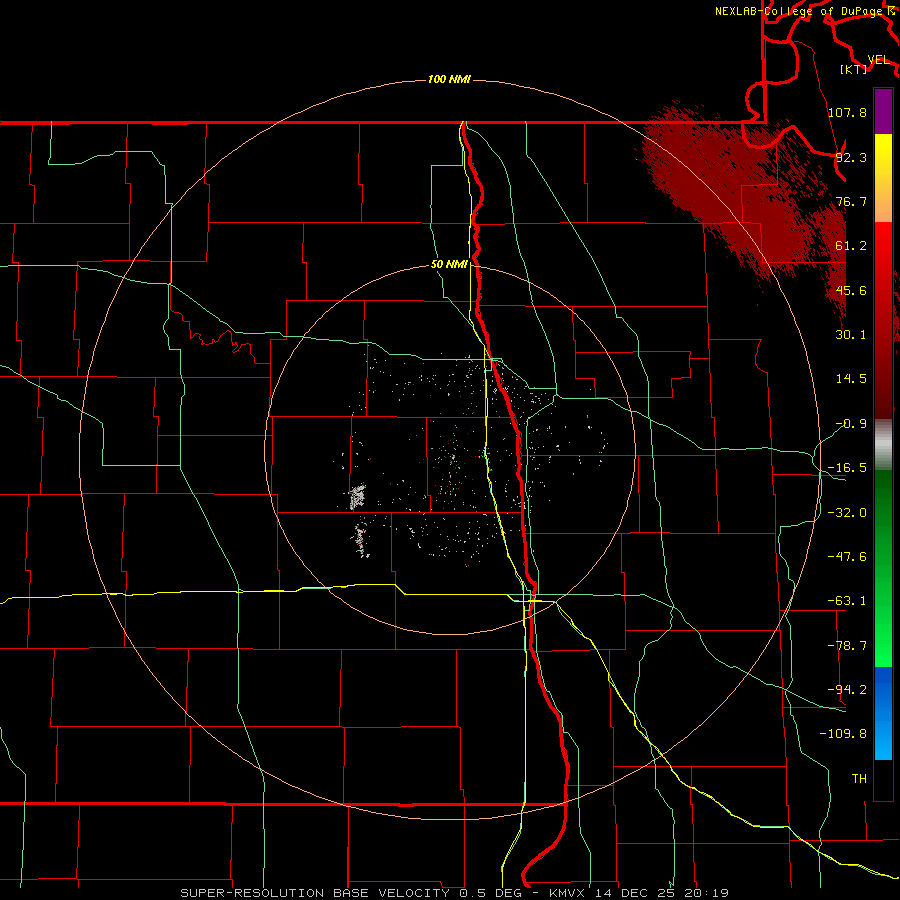
Task: Click the 76.7 velocity scale label
Action: click(851, 201)
